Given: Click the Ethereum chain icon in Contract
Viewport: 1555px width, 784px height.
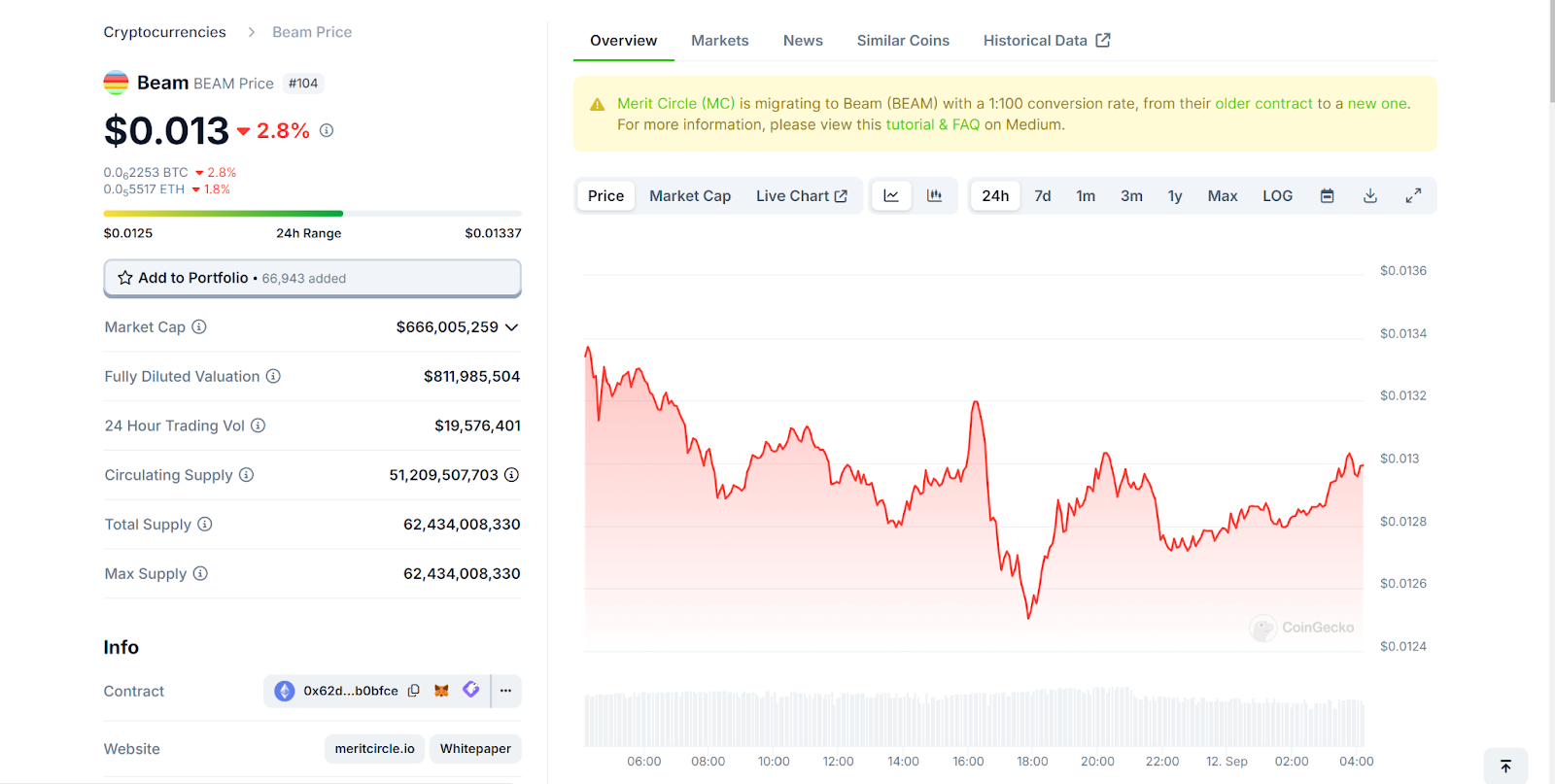Looking at the screenshot, I should [x=285, y=691].
